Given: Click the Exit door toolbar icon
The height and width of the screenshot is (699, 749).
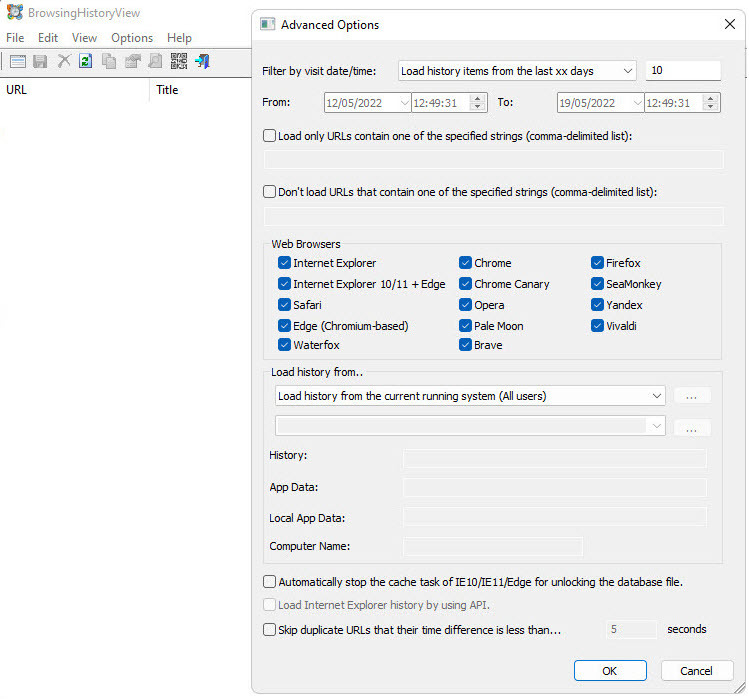Looking at the screenshot, I should coord(202,61).
